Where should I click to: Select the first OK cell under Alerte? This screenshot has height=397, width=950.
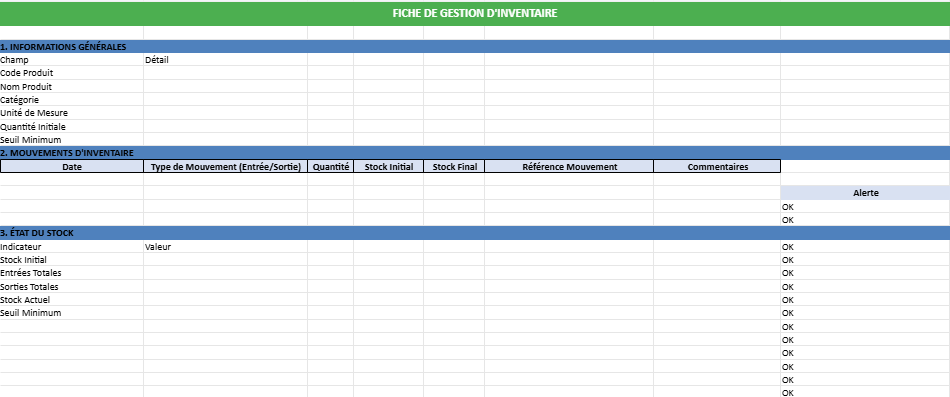(865, 206)
